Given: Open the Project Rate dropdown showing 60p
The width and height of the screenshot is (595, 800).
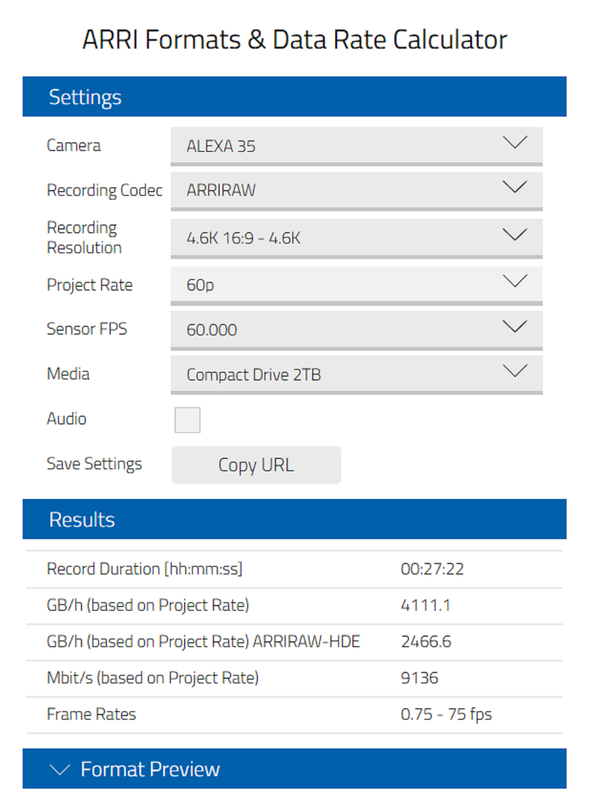Looking at the screenshot, I should 356,285.
